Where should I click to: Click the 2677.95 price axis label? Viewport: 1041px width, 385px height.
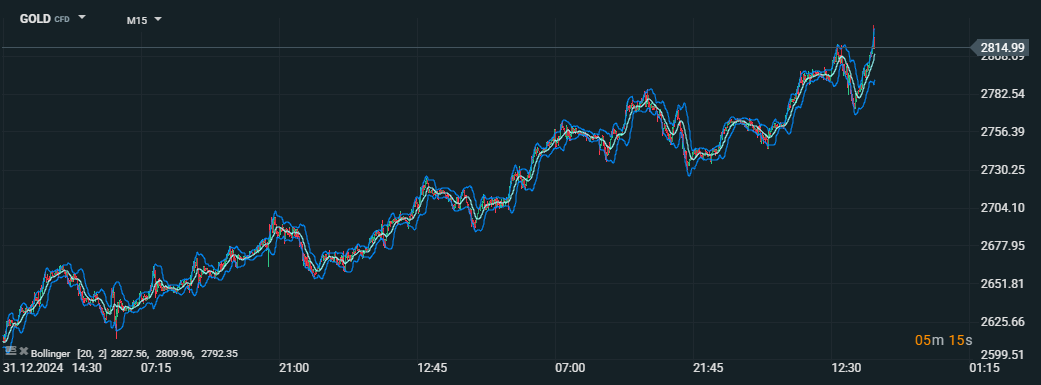click(x=1002, y=246)
